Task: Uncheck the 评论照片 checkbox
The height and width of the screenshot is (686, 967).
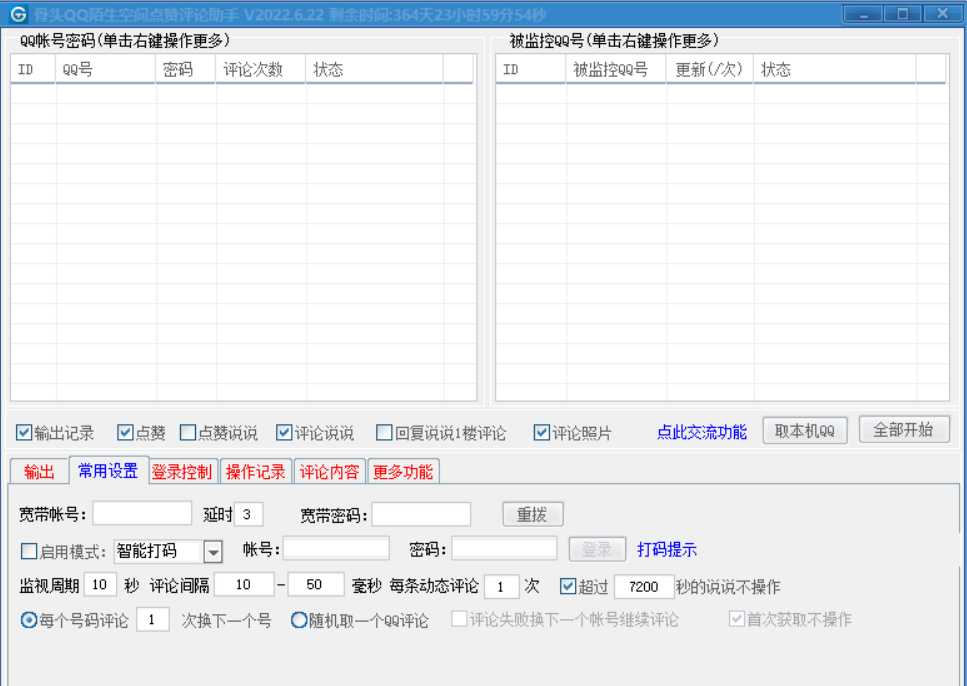Action: point(542,433)
